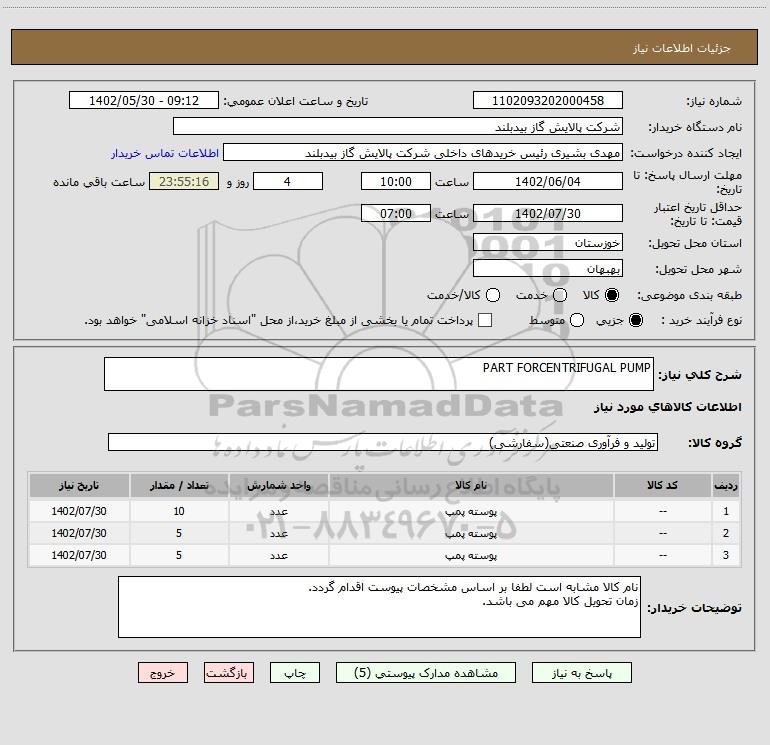The height and width of the screenshot is (745, 770).
Task: Click the واحد شمارش column header
Action: tap(278, 485)
